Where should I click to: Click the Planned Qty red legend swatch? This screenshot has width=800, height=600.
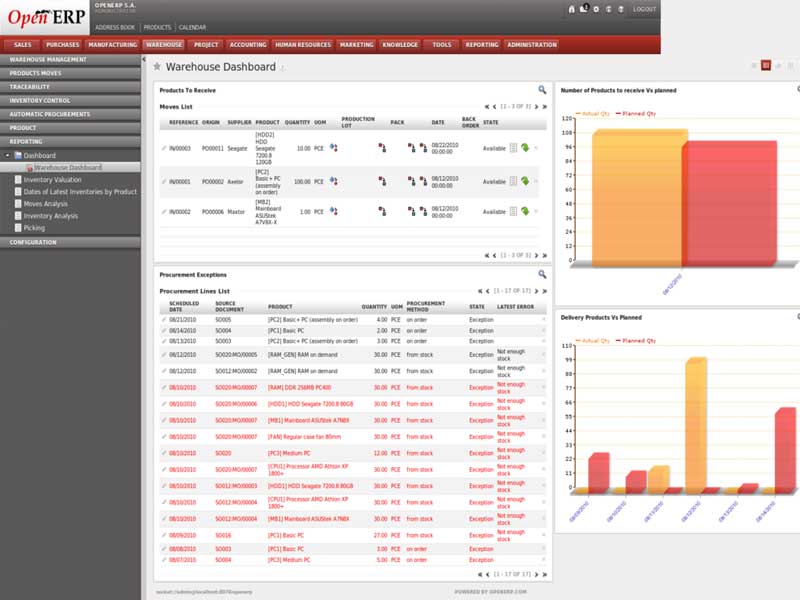tap(619, 115)
